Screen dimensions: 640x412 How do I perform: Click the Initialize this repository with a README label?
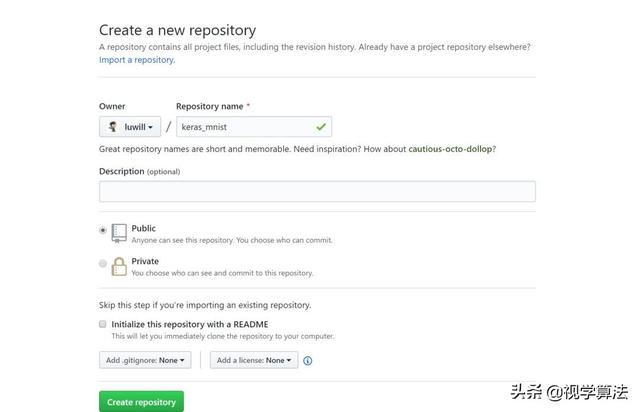190,324
